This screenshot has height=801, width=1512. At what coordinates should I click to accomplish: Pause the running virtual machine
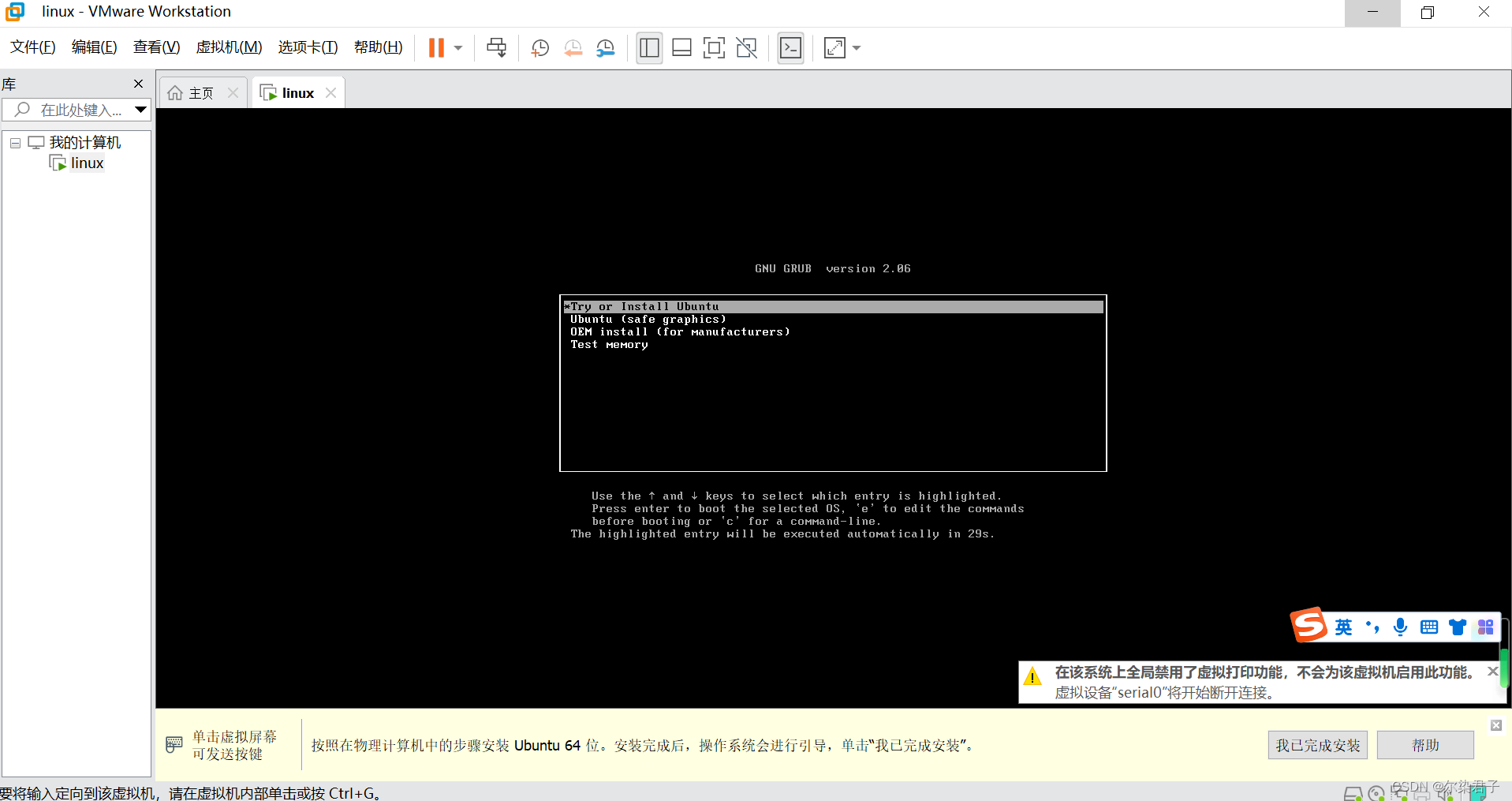[x=436, y=48]
